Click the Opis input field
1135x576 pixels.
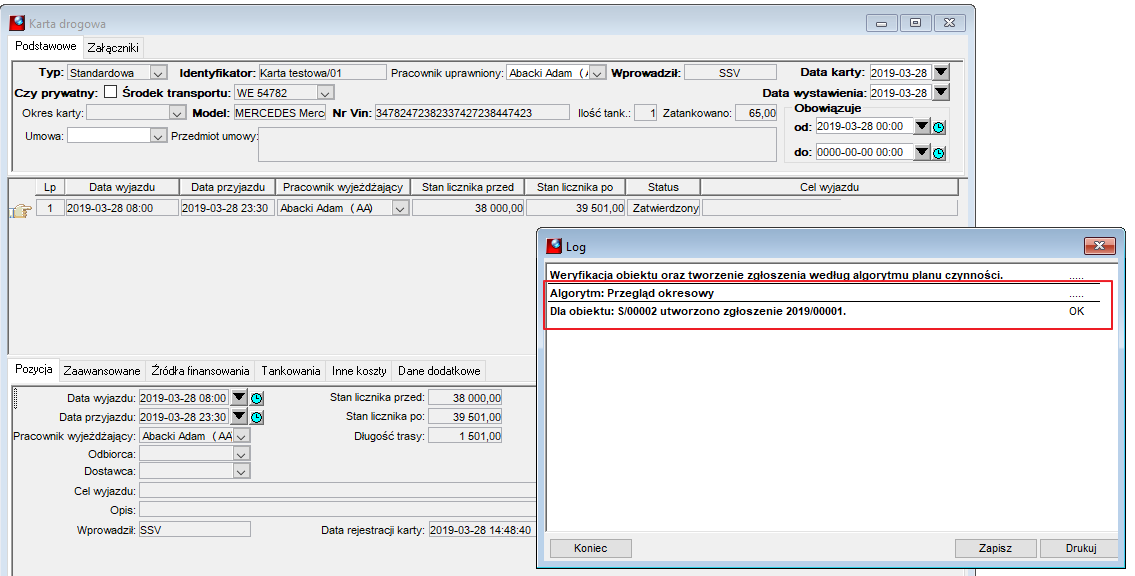337,510
